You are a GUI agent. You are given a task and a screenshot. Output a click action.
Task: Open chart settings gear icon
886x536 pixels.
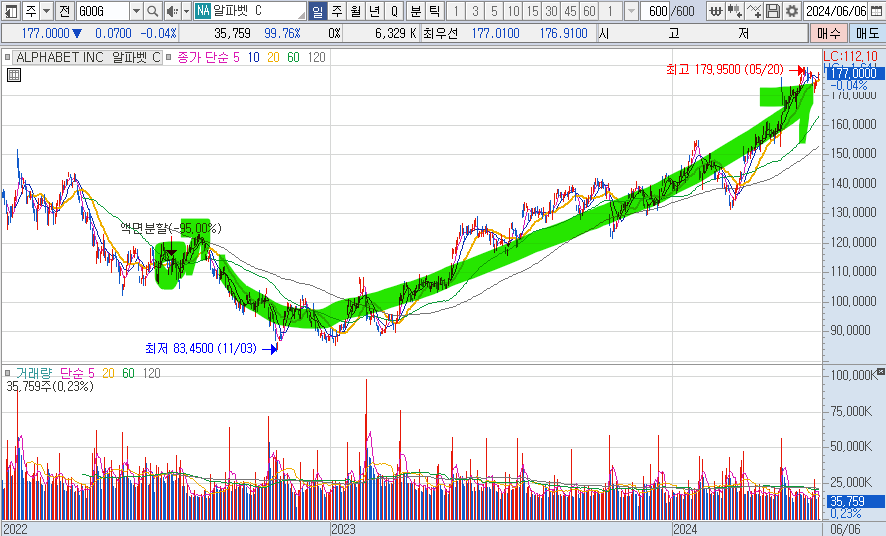coord(792,11)
